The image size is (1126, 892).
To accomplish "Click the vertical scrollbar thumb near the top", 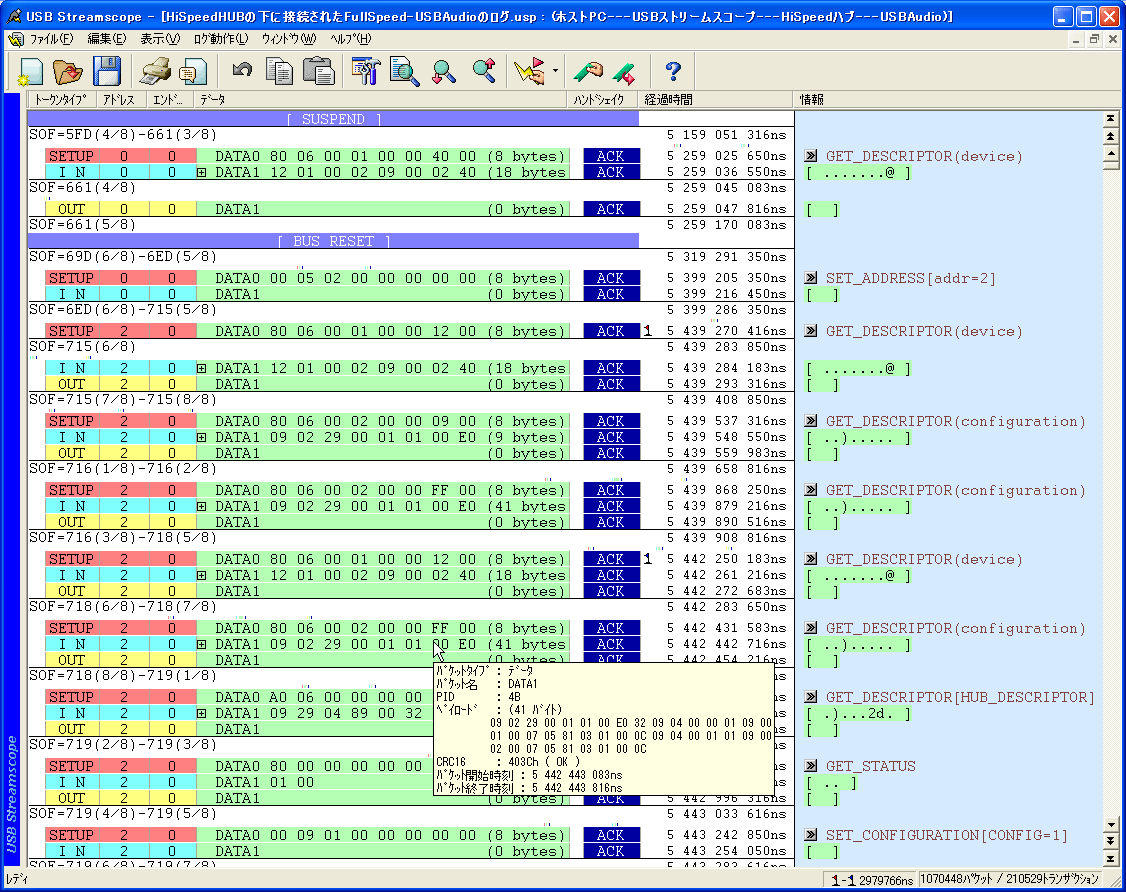I will 1110,165.
